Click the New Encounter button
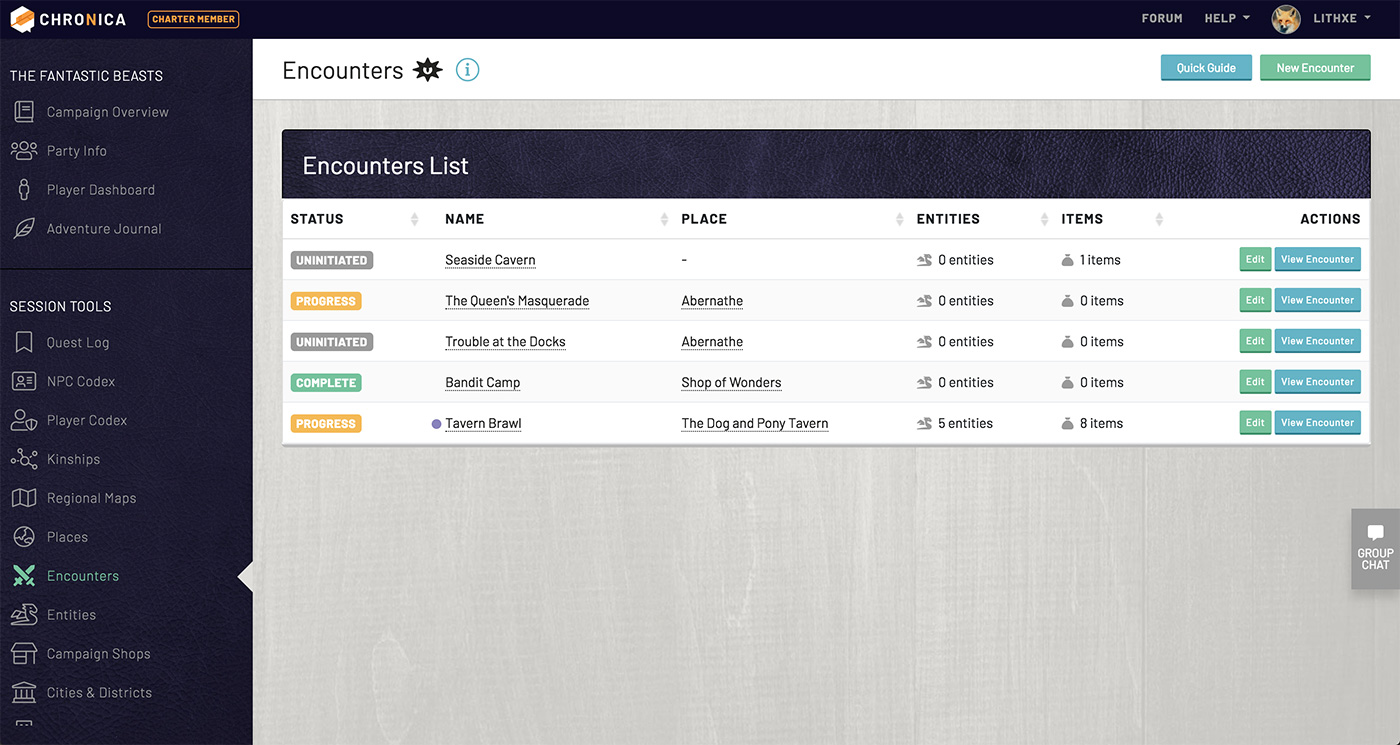 [x=1315, y=68]
